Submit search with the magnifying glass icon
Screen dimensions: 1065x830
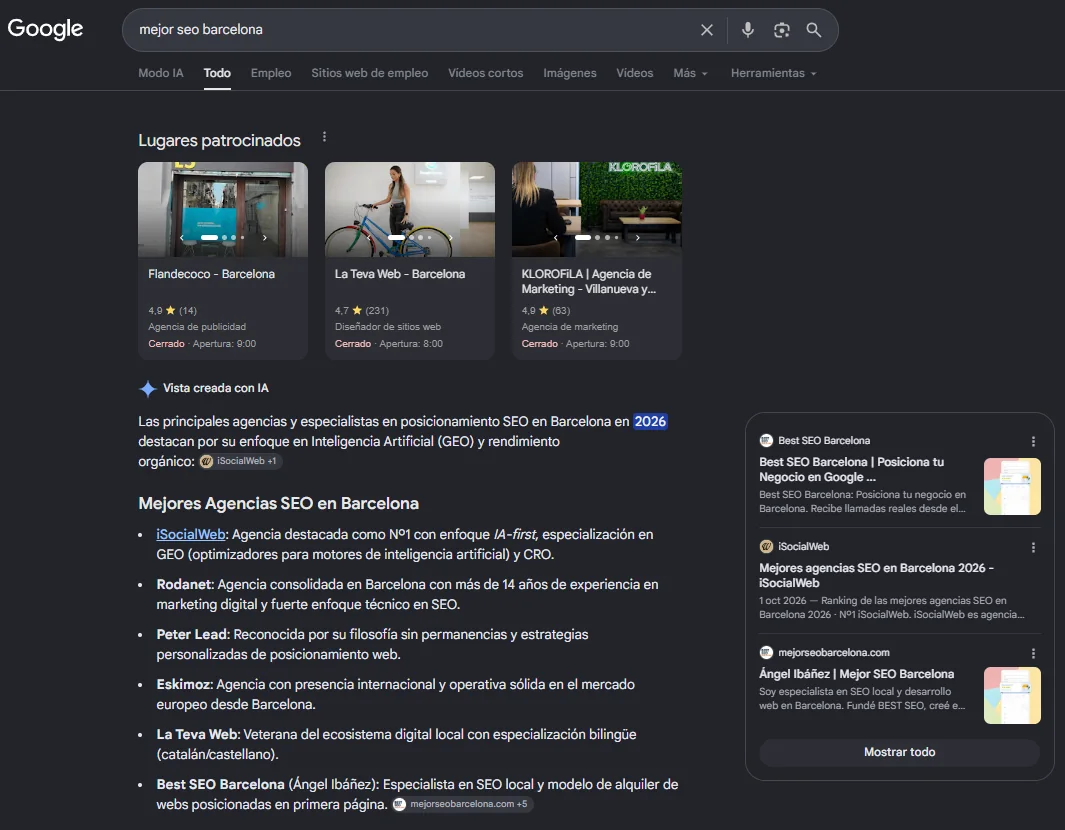[x=813, y=30]
